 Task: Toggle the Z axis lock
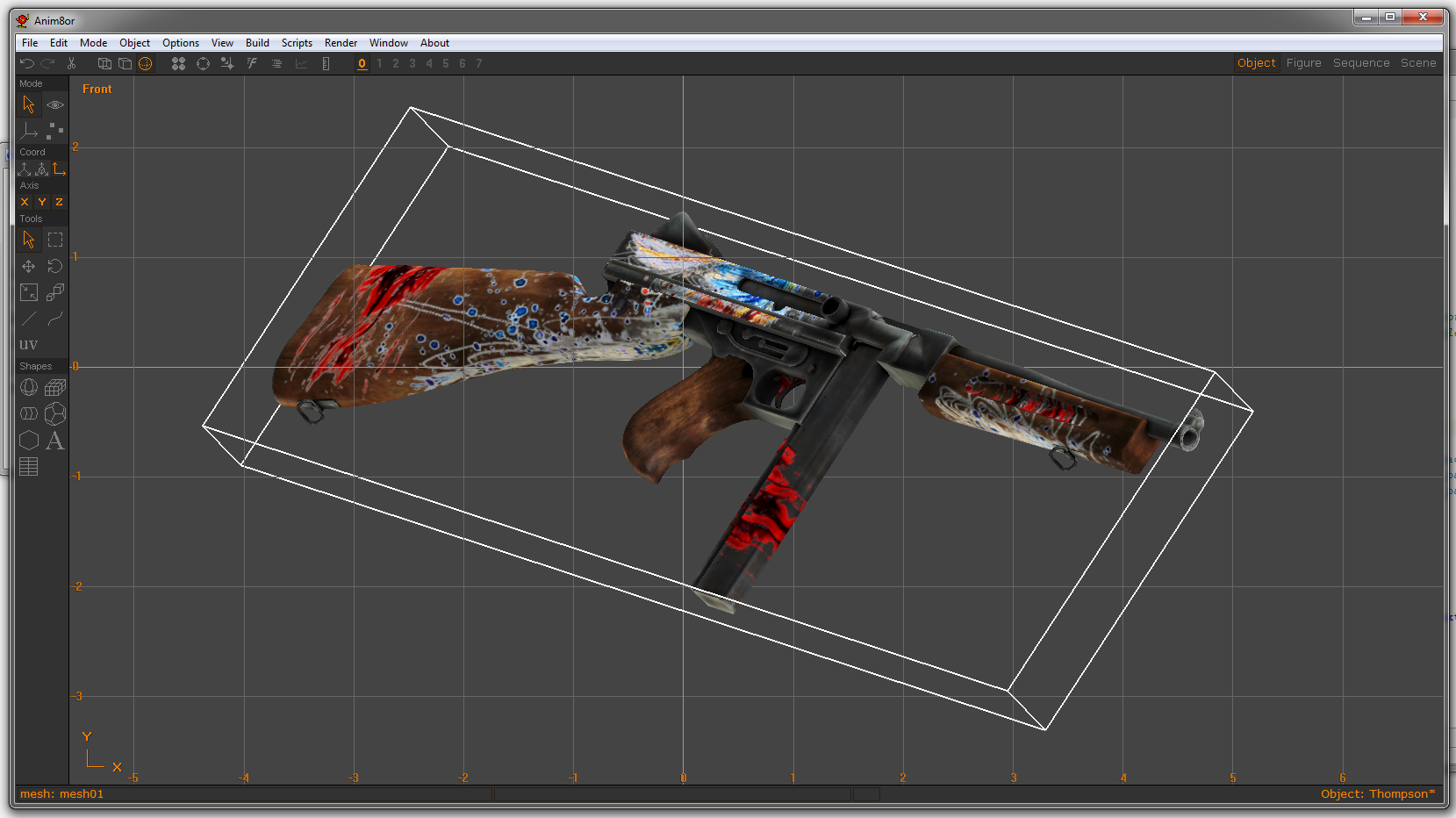tap(59, 202)
